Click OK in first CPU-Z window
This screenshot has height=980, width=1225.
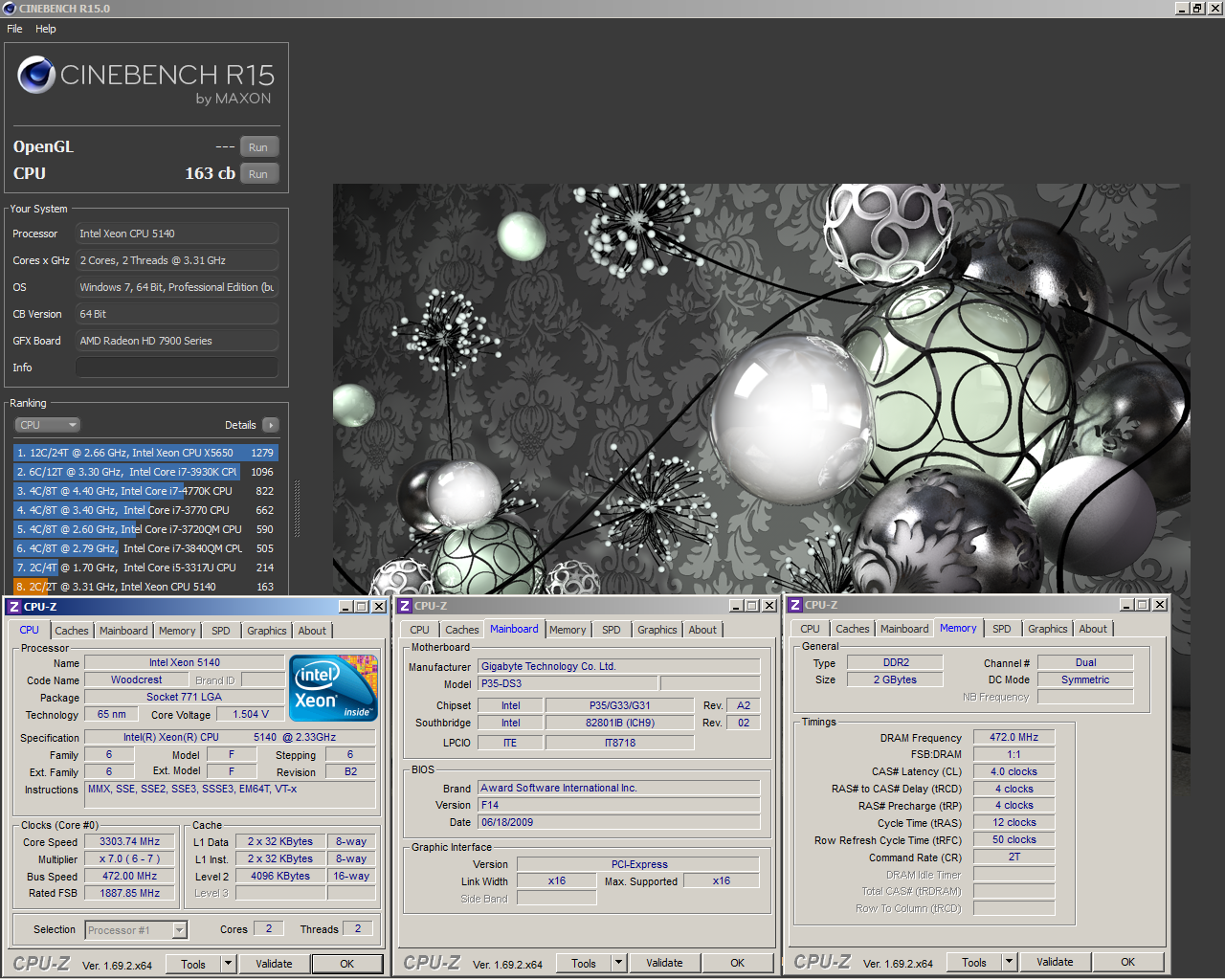[x=347, y=965]
